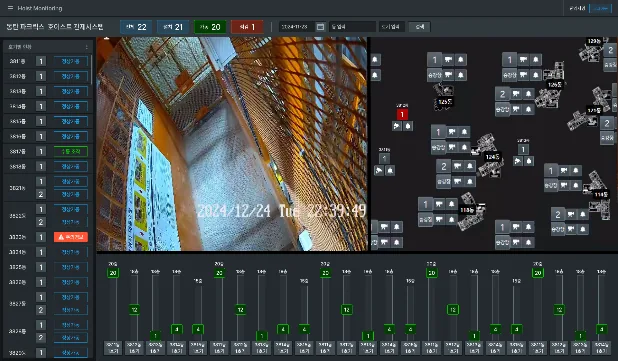Select hoist 2 button beside building 126
The width and height of the screenshot is (618, 361).
[502, 94]
